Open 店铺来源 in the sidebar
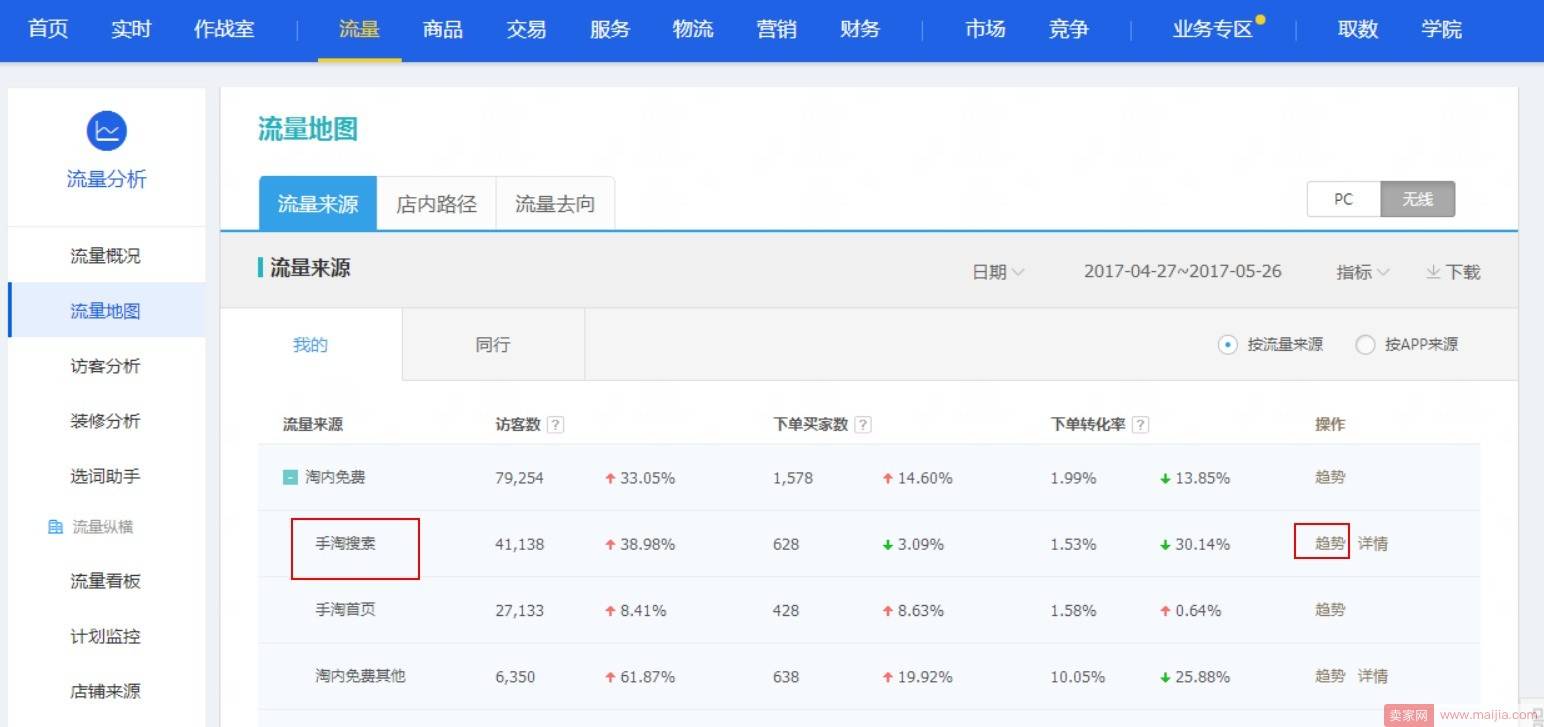Screen dimensions: 1544x727 click(x=106, y=691)
